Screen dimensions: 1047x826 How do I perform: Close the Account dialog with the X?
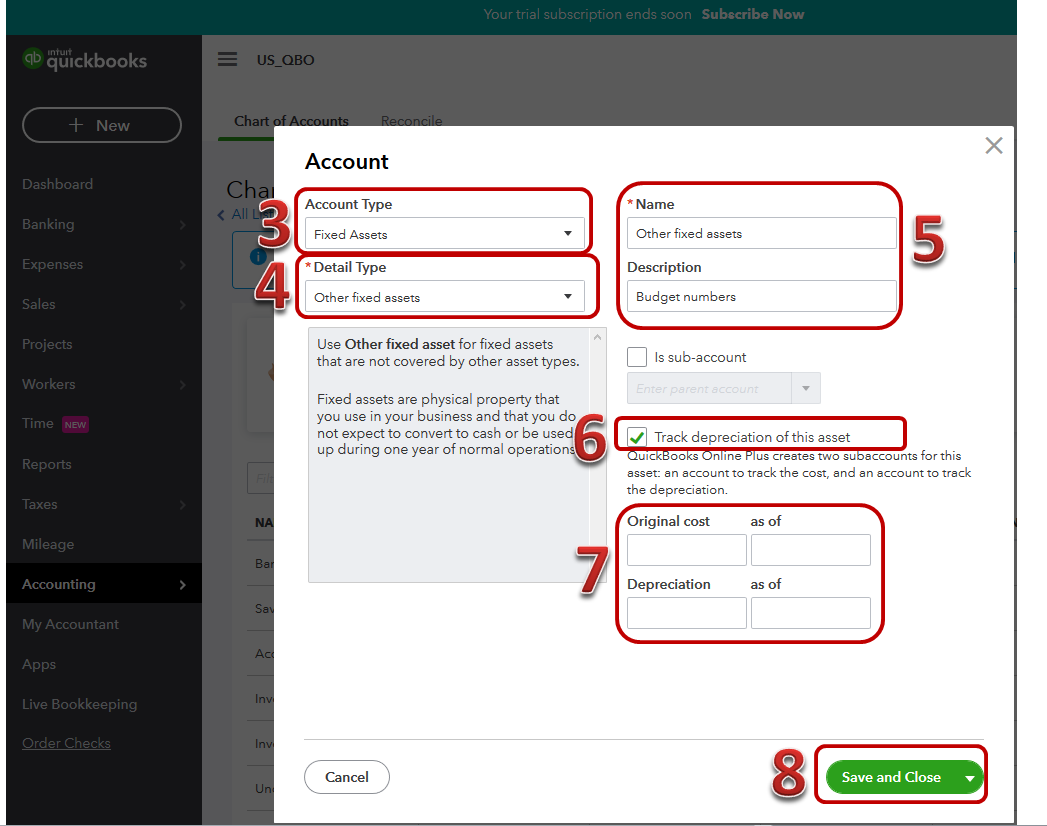pyautogui.click(x=993, y=145)
